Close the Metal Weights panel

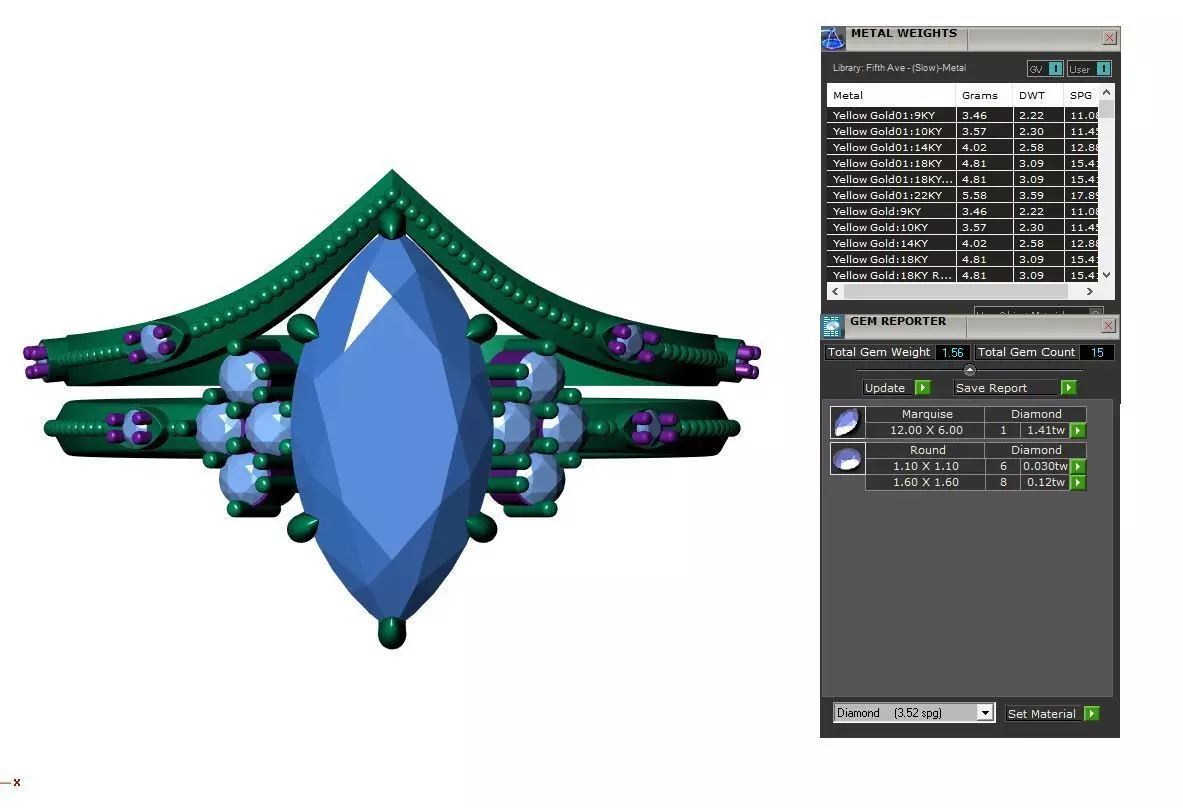click(1109, 38)
